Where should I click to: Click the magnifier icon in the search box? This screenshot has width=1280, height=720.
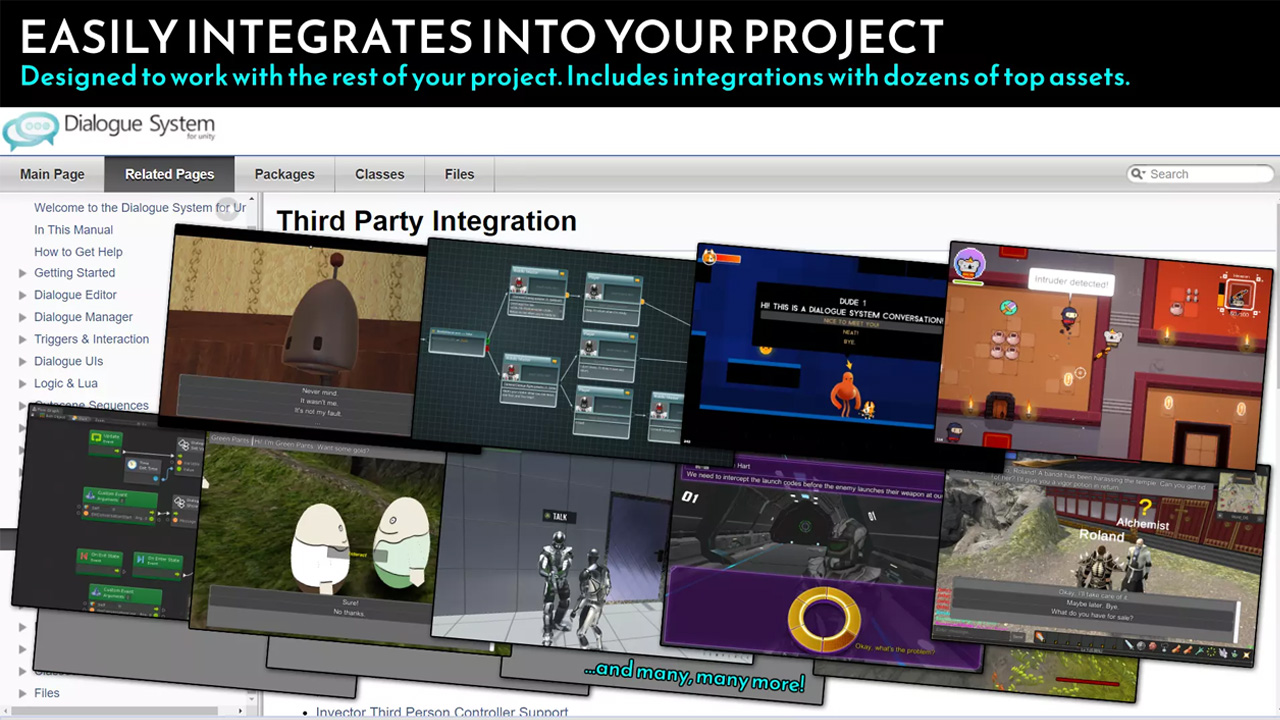coord(1138,174)
